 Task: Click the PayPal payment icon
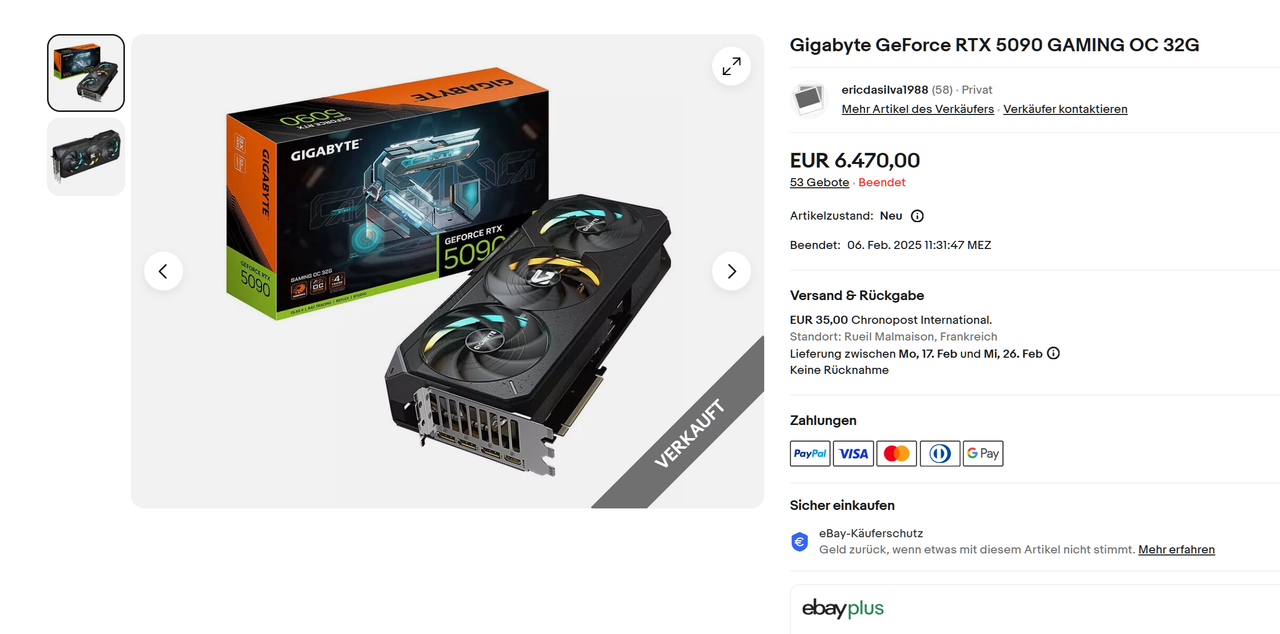click(810, 453)
